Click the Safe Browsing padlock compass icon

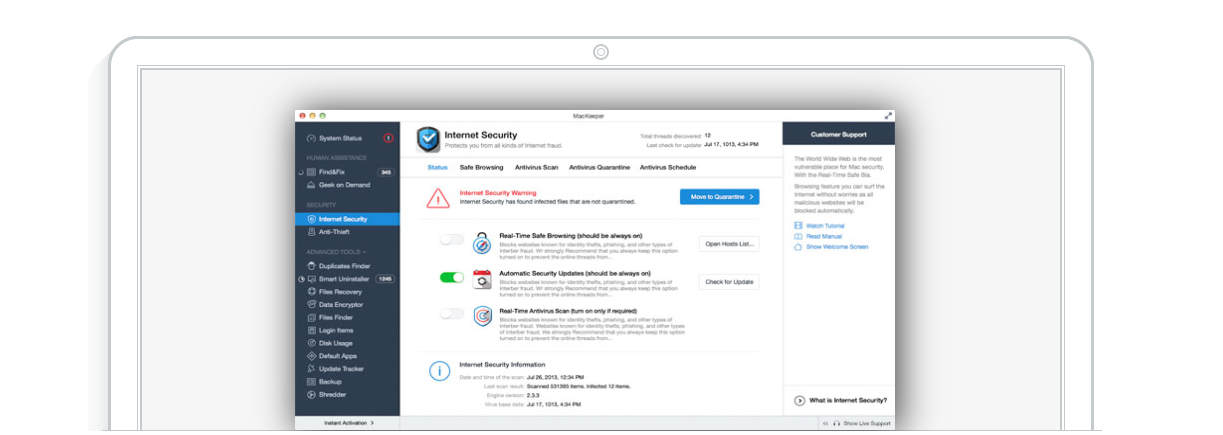[x=482, y=243]
